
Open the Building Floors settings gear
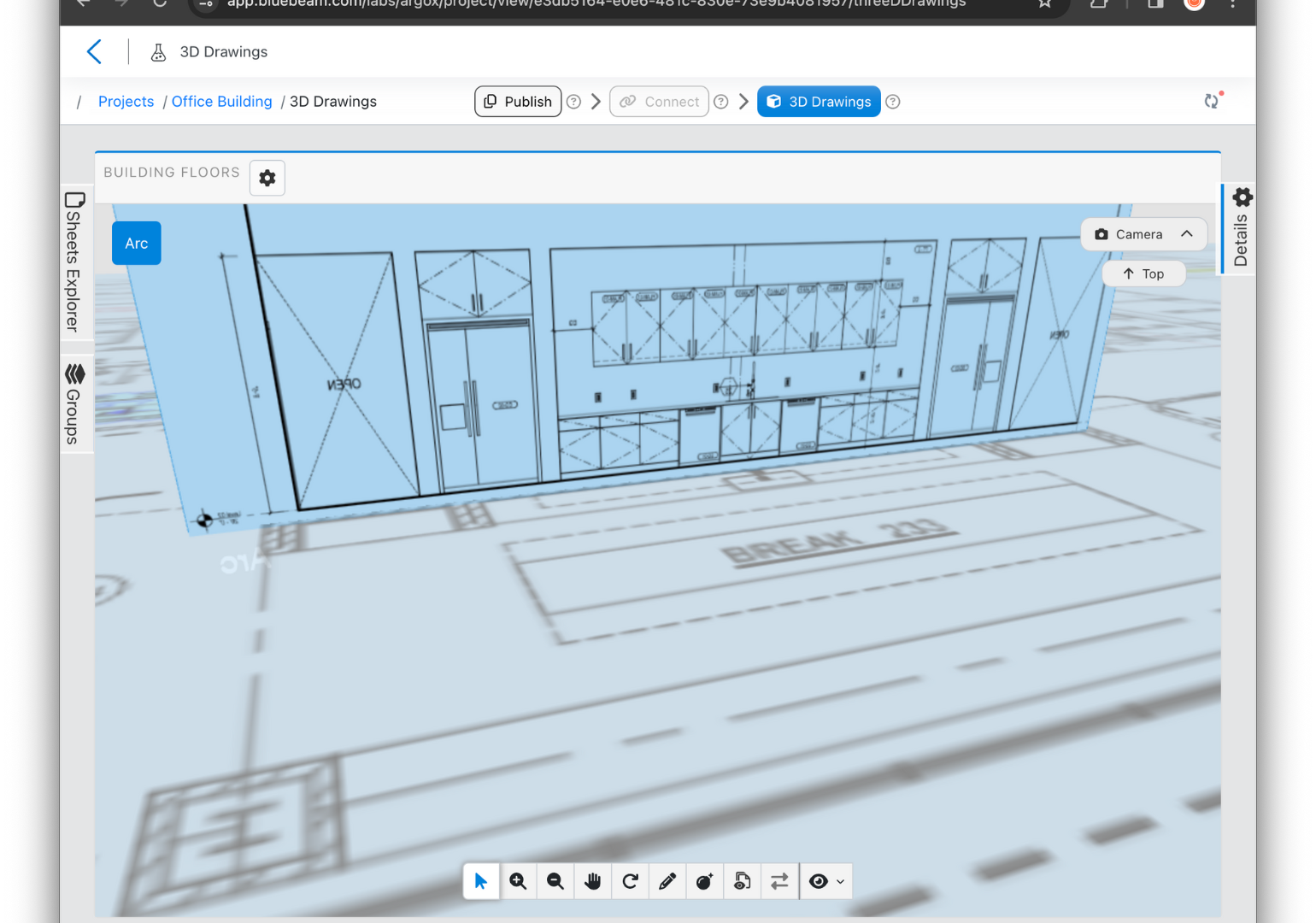[267, 178]
